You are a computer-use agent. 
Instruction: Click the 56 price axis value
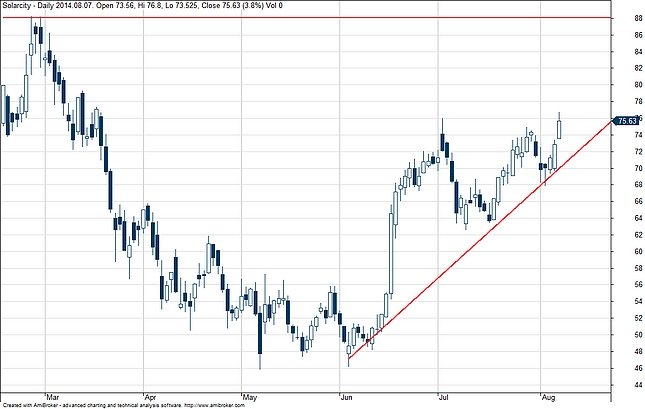pyautogui.click(x=638, y=285)
